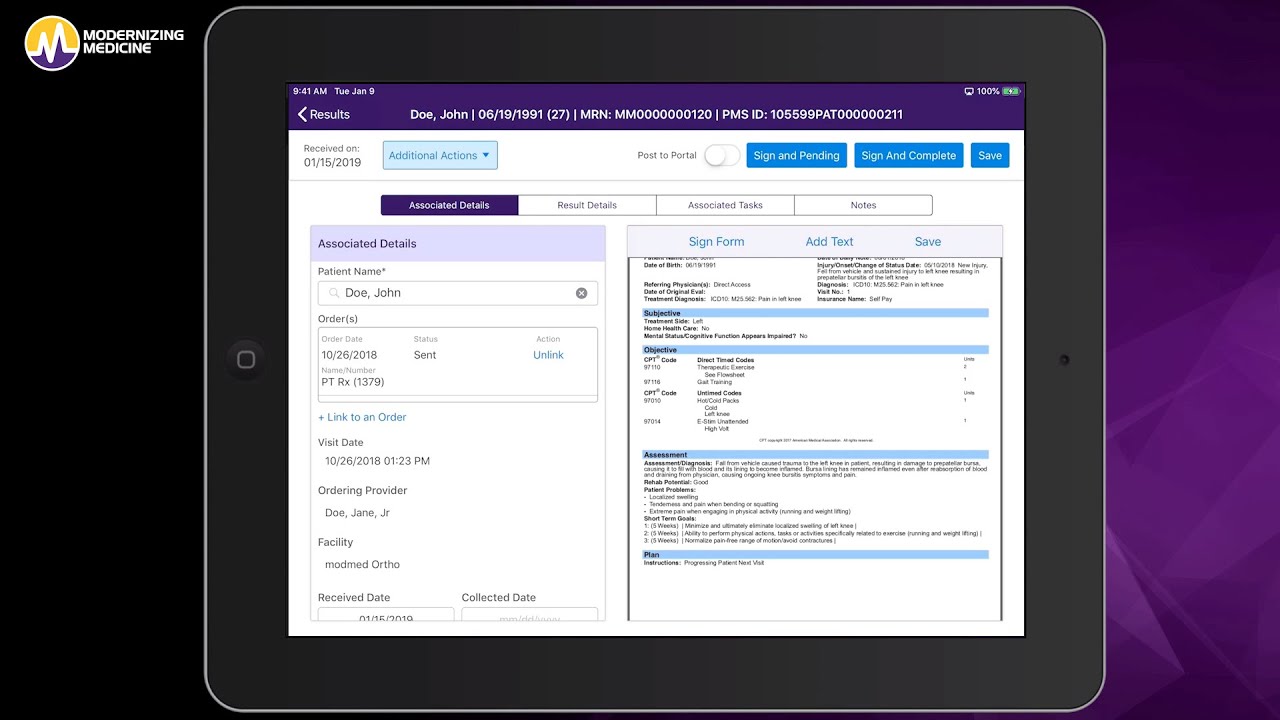This screenshot has width=1280, height=720.
Task: Click the Collected Date input field
Action: [x=530, y=615]
